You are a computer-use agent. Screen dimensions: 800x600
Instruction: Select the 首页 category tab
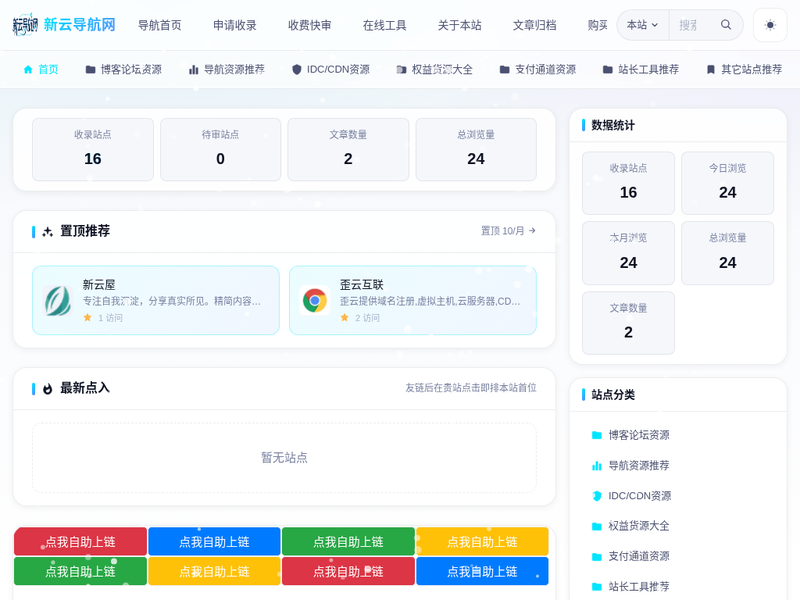(41, 69)
